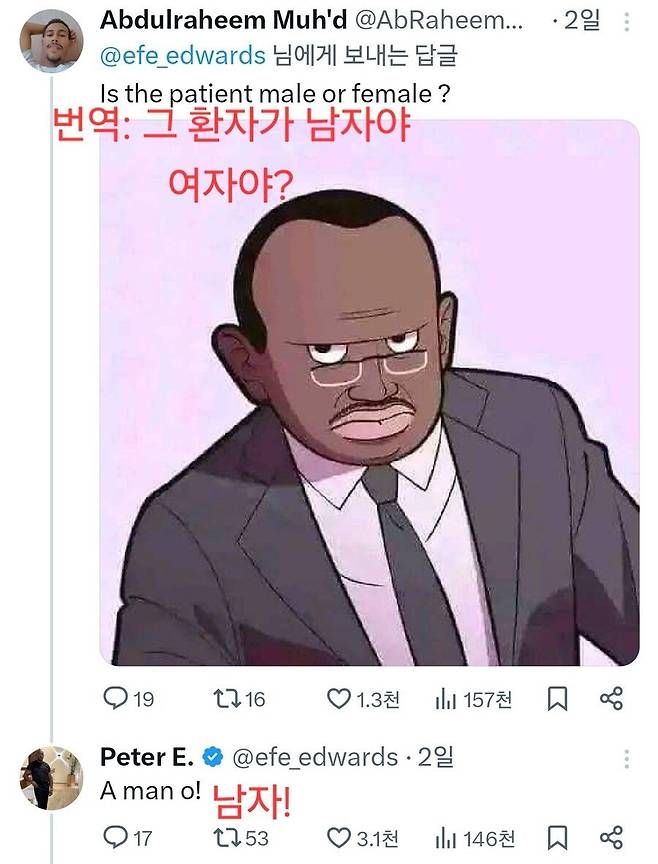Reply to Abdulraheem Muh'd's tweet
The width and height of the screenshot is (658, 864).
pos(118,699)
